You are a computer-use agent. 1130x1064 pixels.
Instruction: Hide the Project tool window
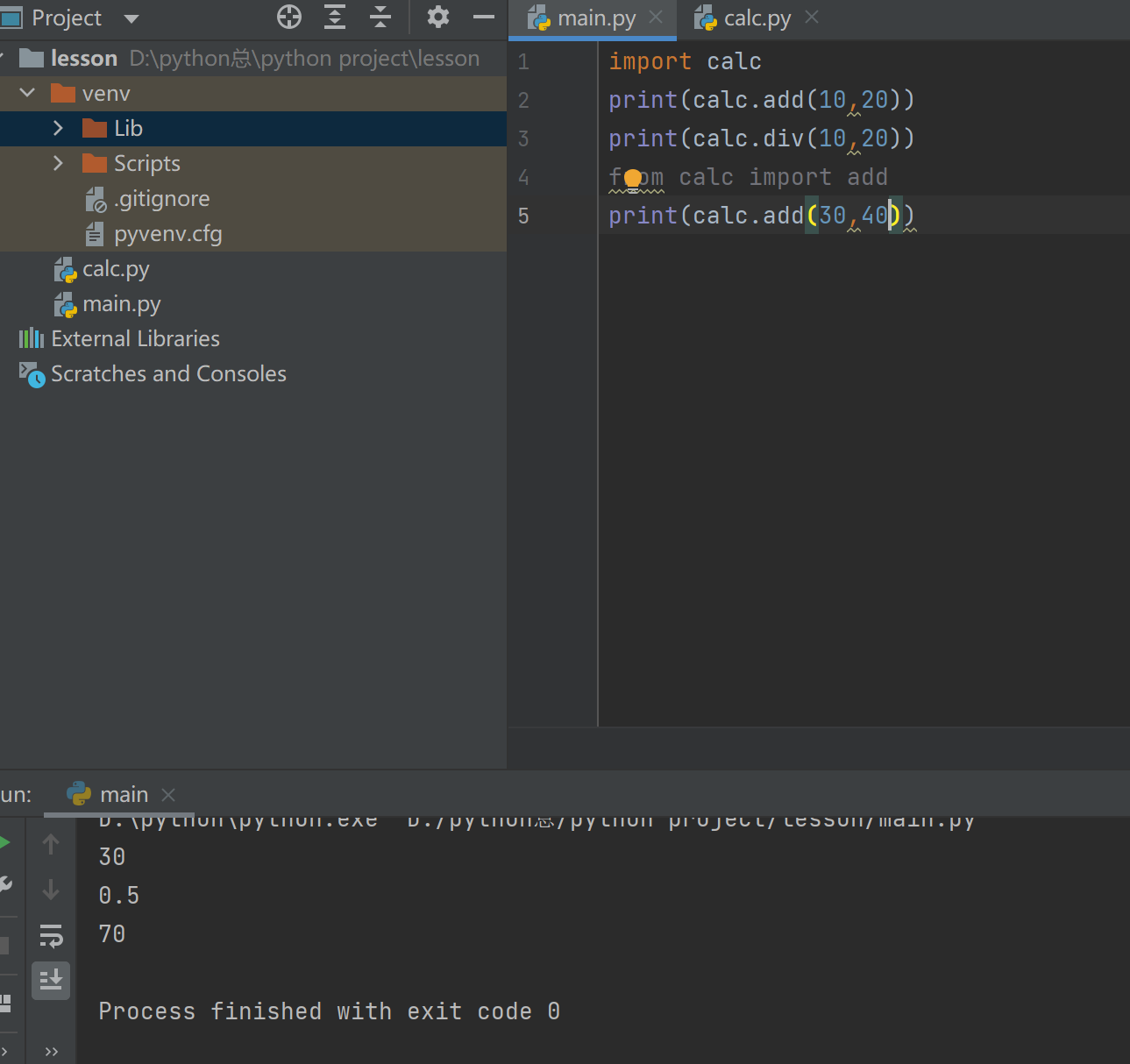(x=484, y=17)
